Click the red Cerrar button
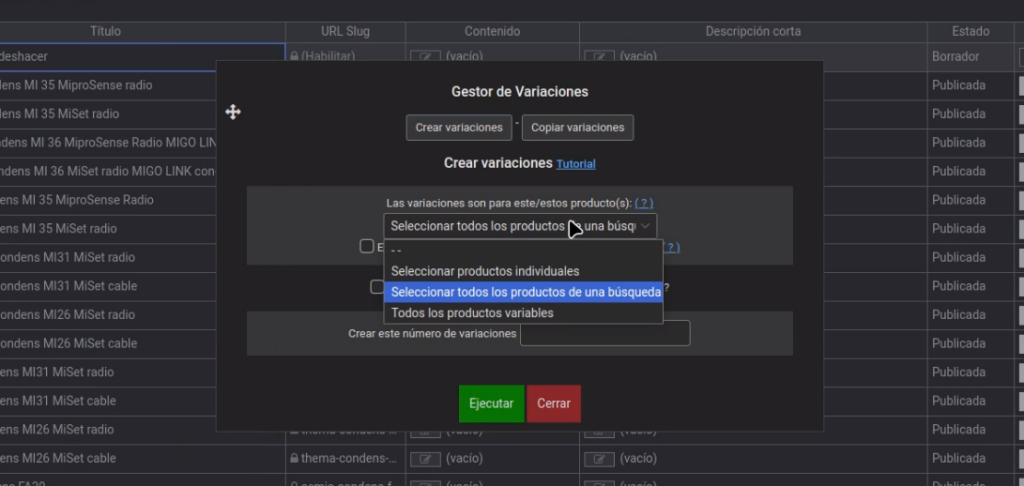The height and width of the screenshot is (486, 1024). pyautogui.click(x=554, y=404)
